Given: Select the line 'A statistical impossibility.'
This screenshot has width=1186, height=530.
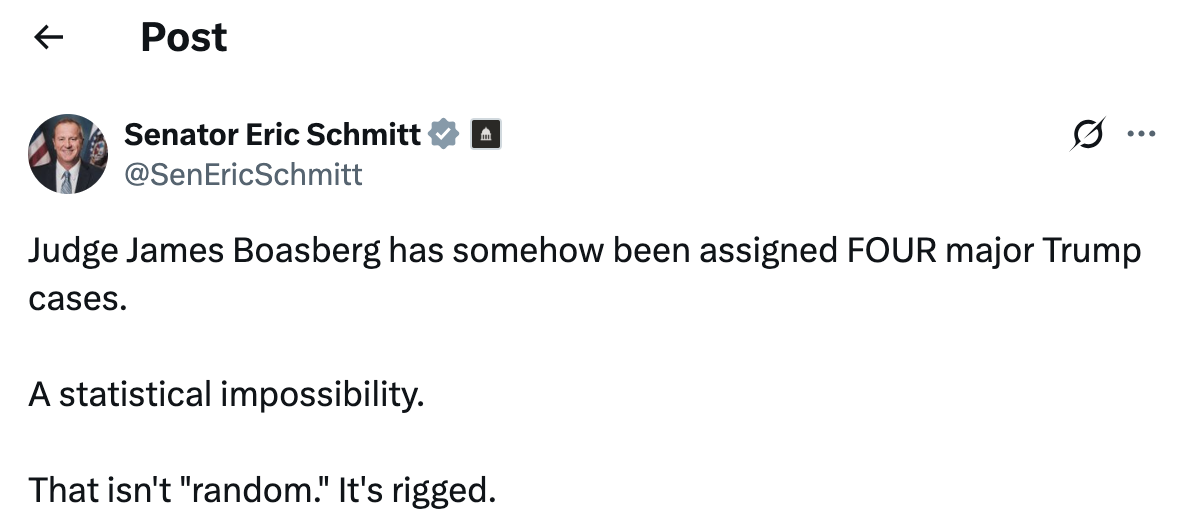Looking at the screenshot, I should [226, 395].
